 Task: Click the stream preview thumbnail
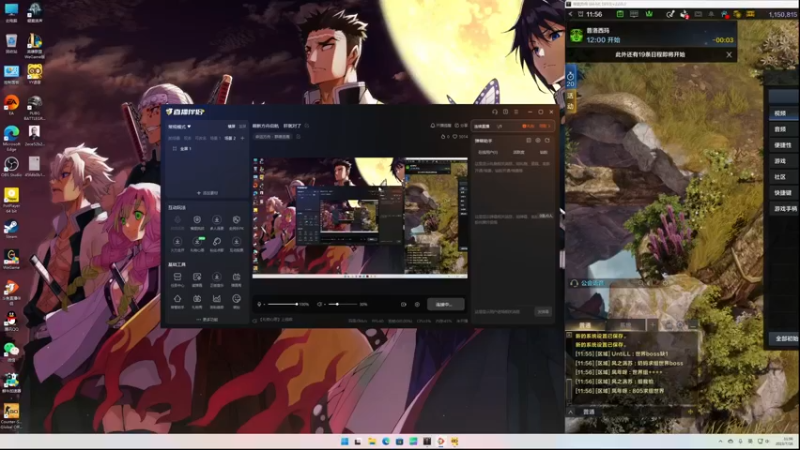(x=360, y=217)
